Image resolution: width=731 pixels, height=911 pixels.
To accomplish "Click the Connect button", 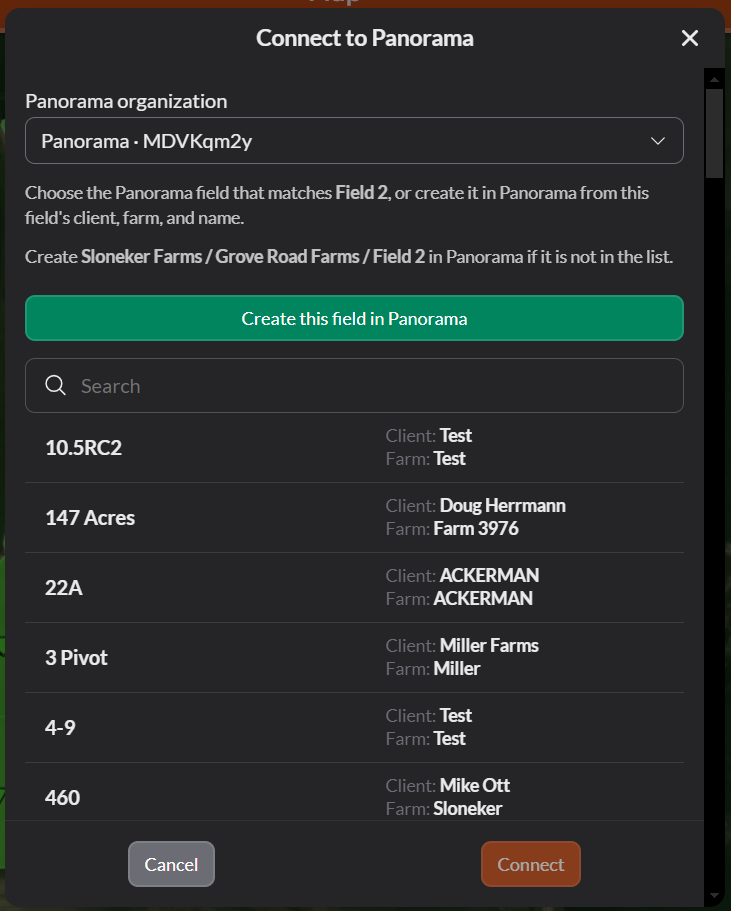I will [531, 864].
